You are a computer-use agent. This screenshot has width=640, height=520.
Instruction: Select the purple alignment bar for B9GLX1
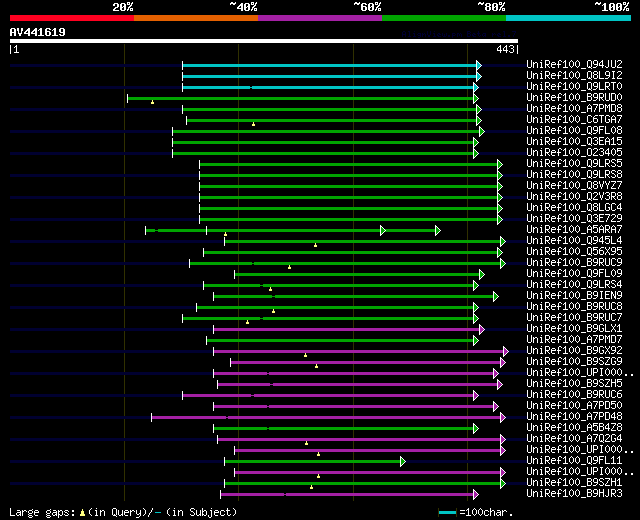click(347, 330)
